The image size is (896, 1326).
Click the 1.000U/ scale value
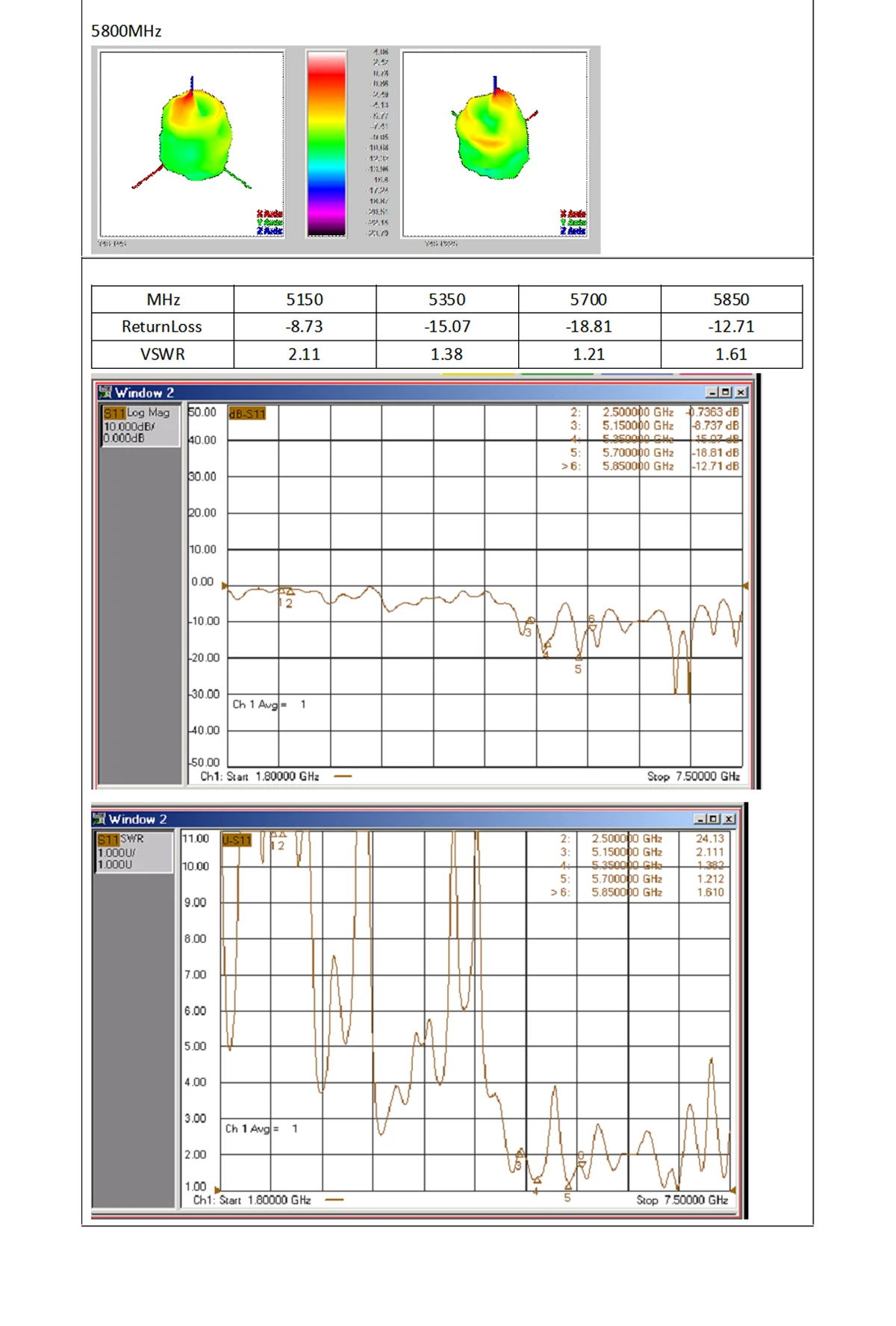(116, 852)
